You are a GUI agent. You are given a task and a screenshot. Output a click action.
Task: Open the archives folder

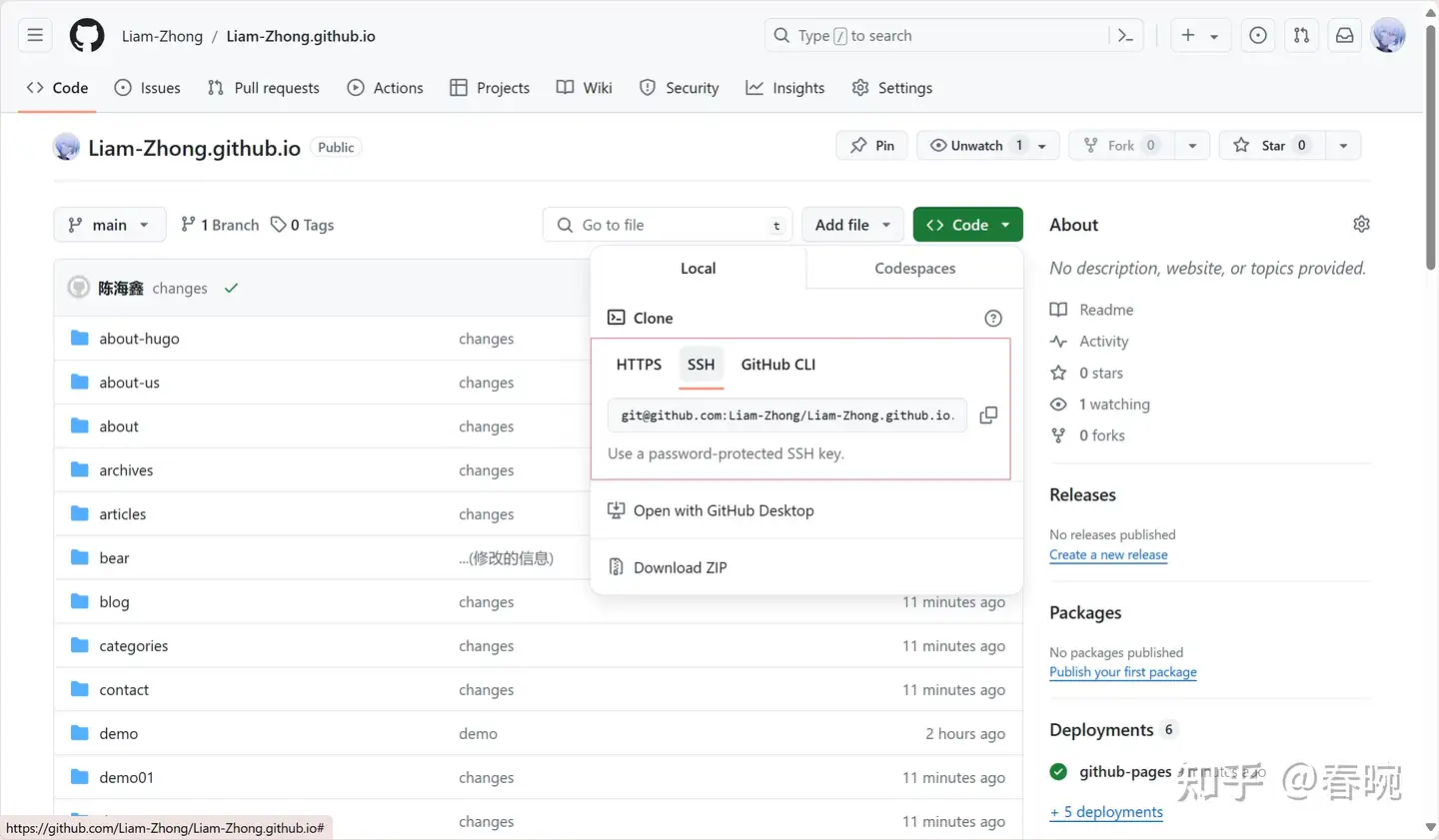[x=126, y=470]
